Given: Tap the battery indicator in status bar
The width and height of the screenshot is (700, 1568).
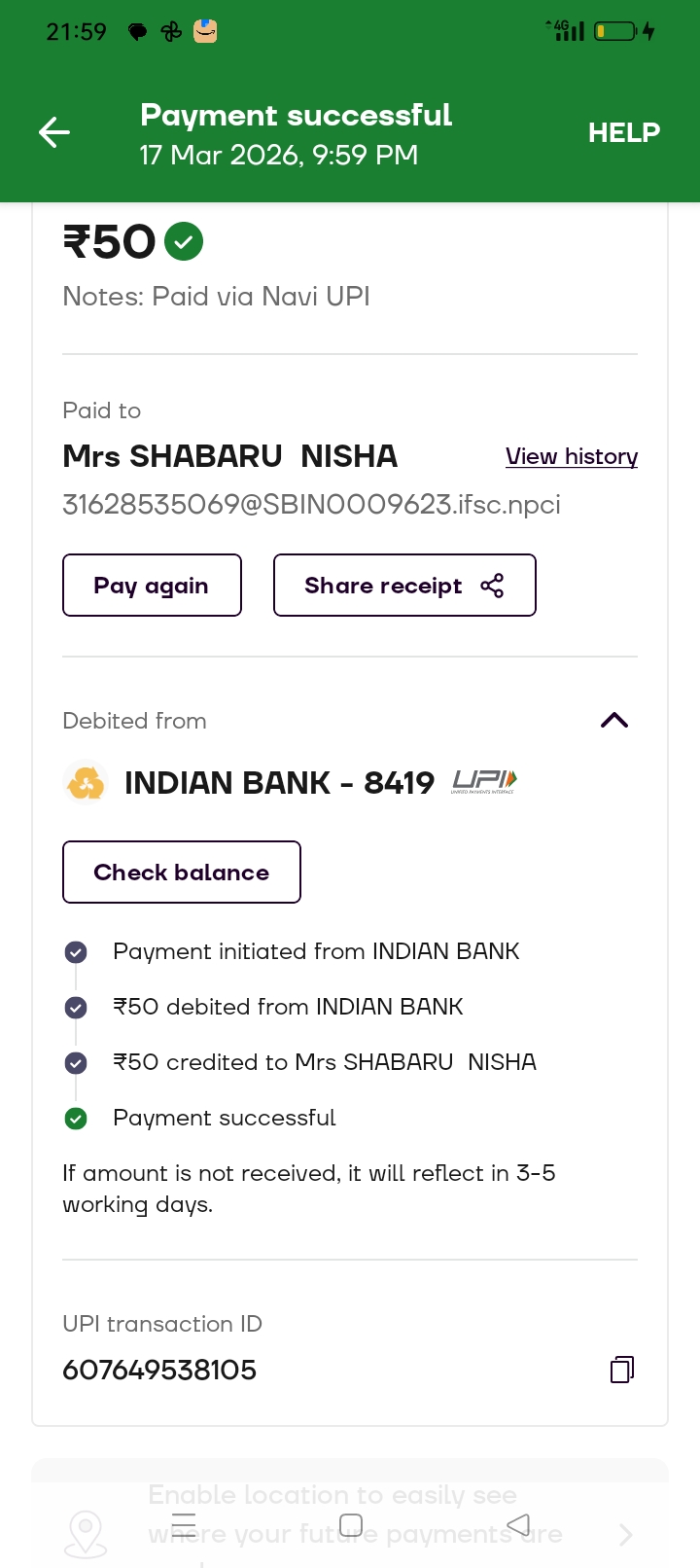Looking at the screenshot, I should [x=614, y=32].
